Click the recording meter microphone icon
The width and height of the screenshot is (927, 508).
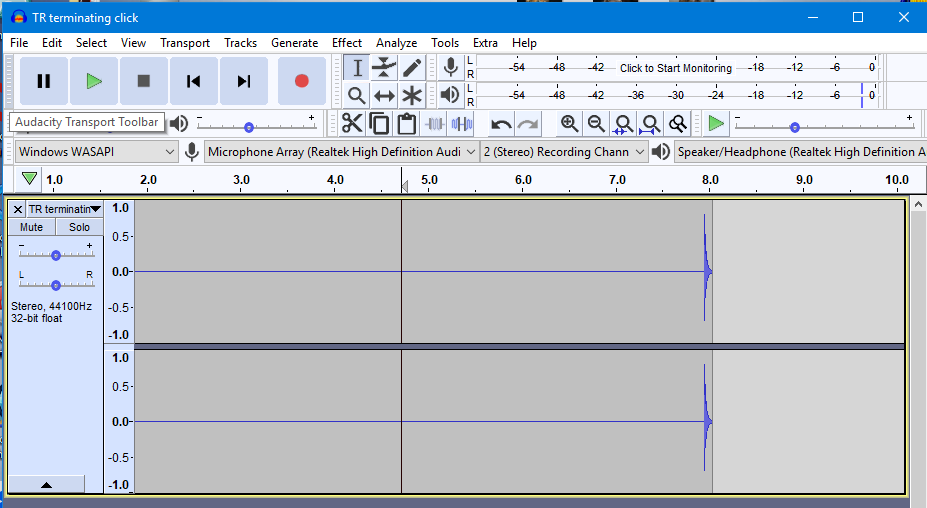(x=450, y=67)
